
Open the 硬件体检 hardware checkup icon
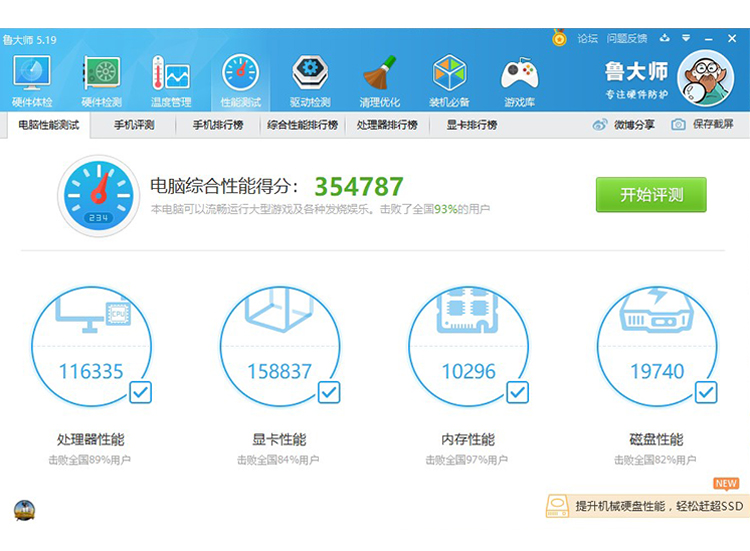click(x=32, y=81)
